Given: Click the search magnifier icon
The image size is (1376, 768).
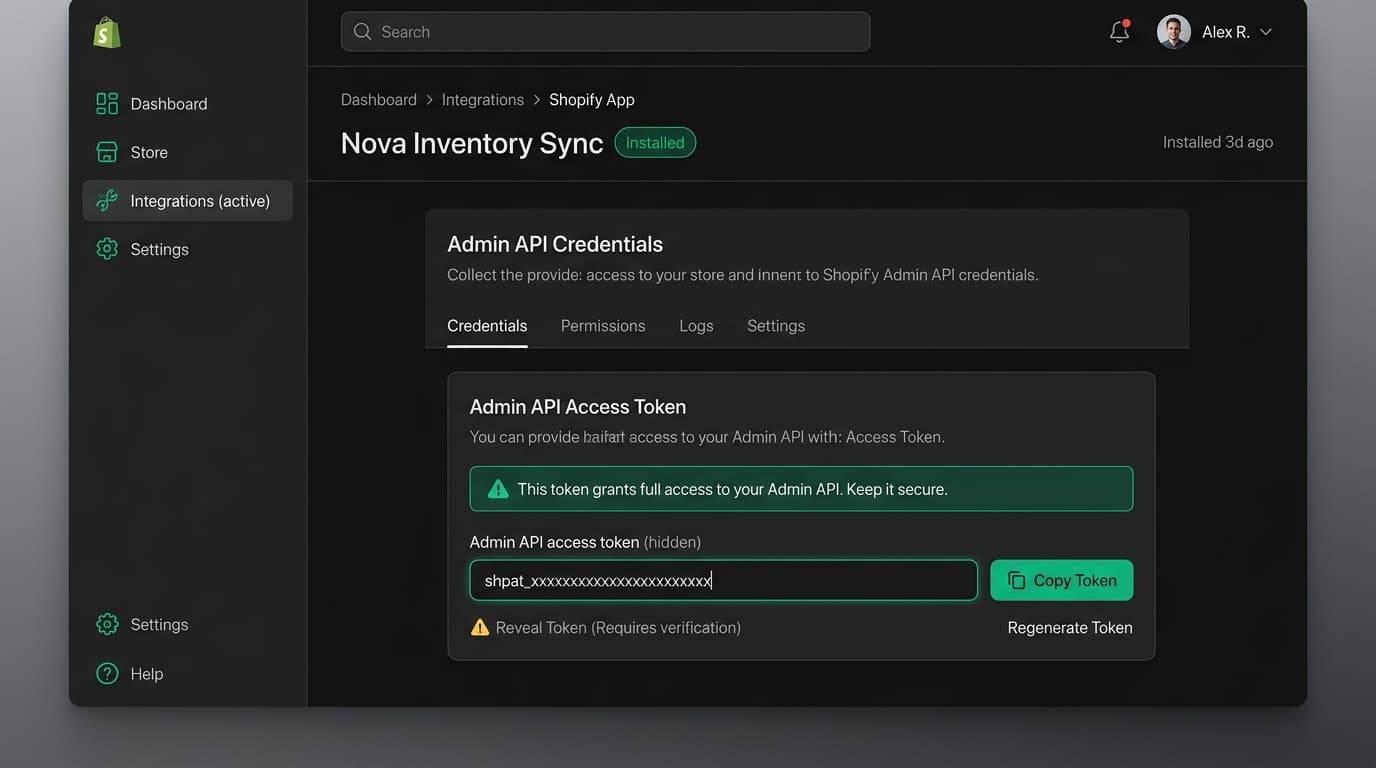Looking at the screenshot, I should pos(363,32).
